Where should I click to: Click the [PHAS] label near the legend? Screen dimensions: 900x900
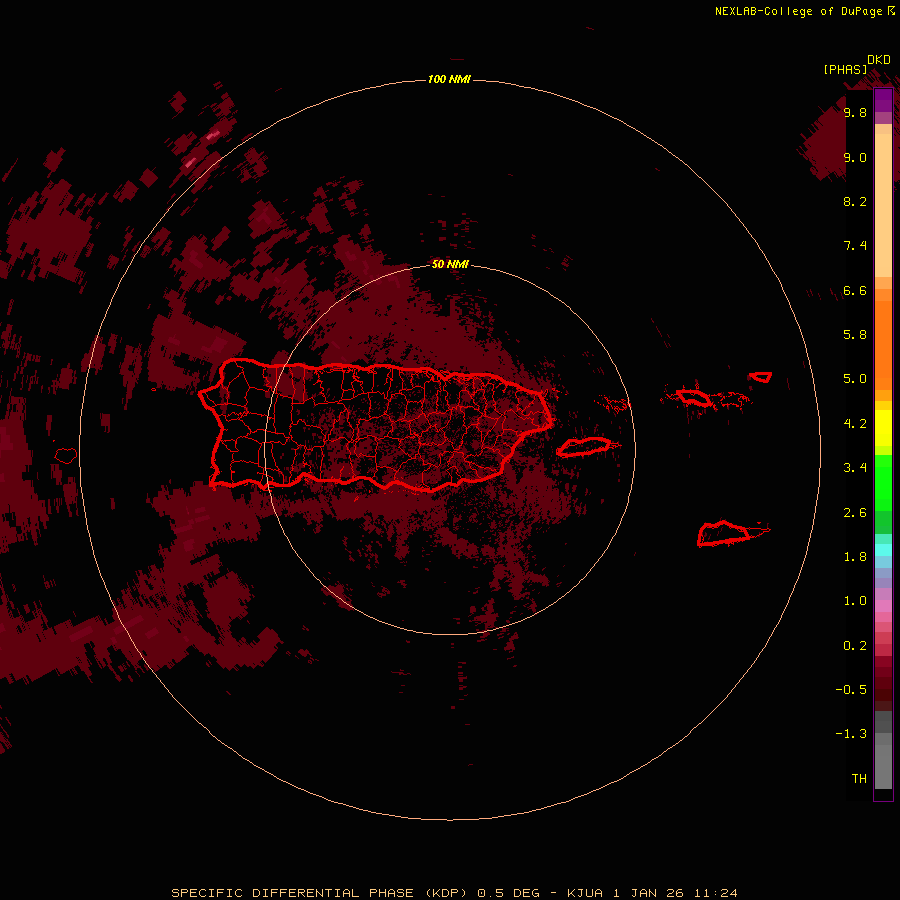point(845,70)
